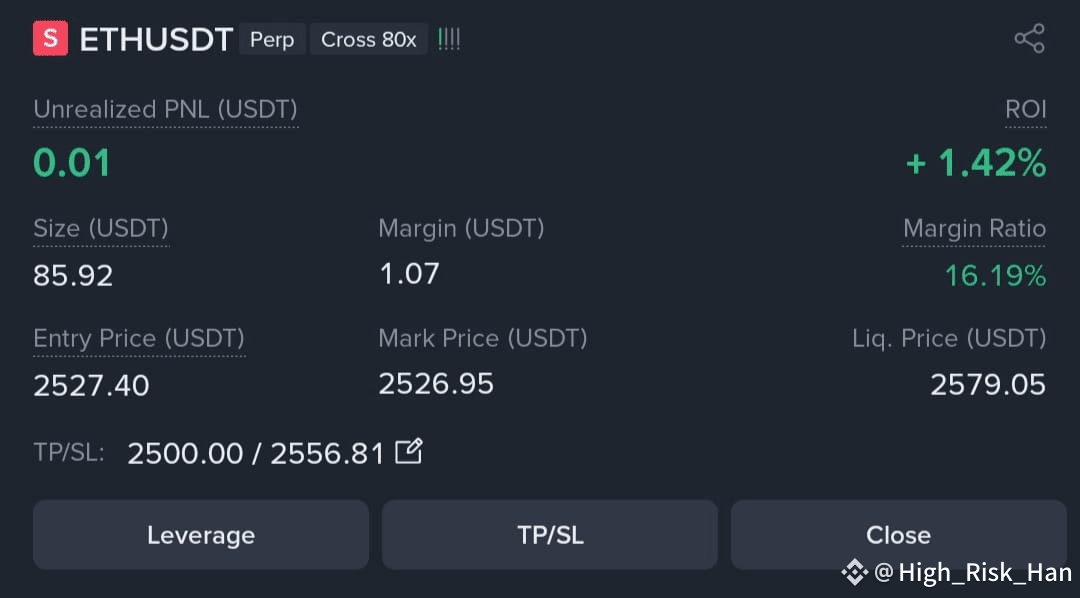The image size is (1080, 598).
Task: Tap the 2579.05 liquidation price value
Action: (x=988, y=384)
